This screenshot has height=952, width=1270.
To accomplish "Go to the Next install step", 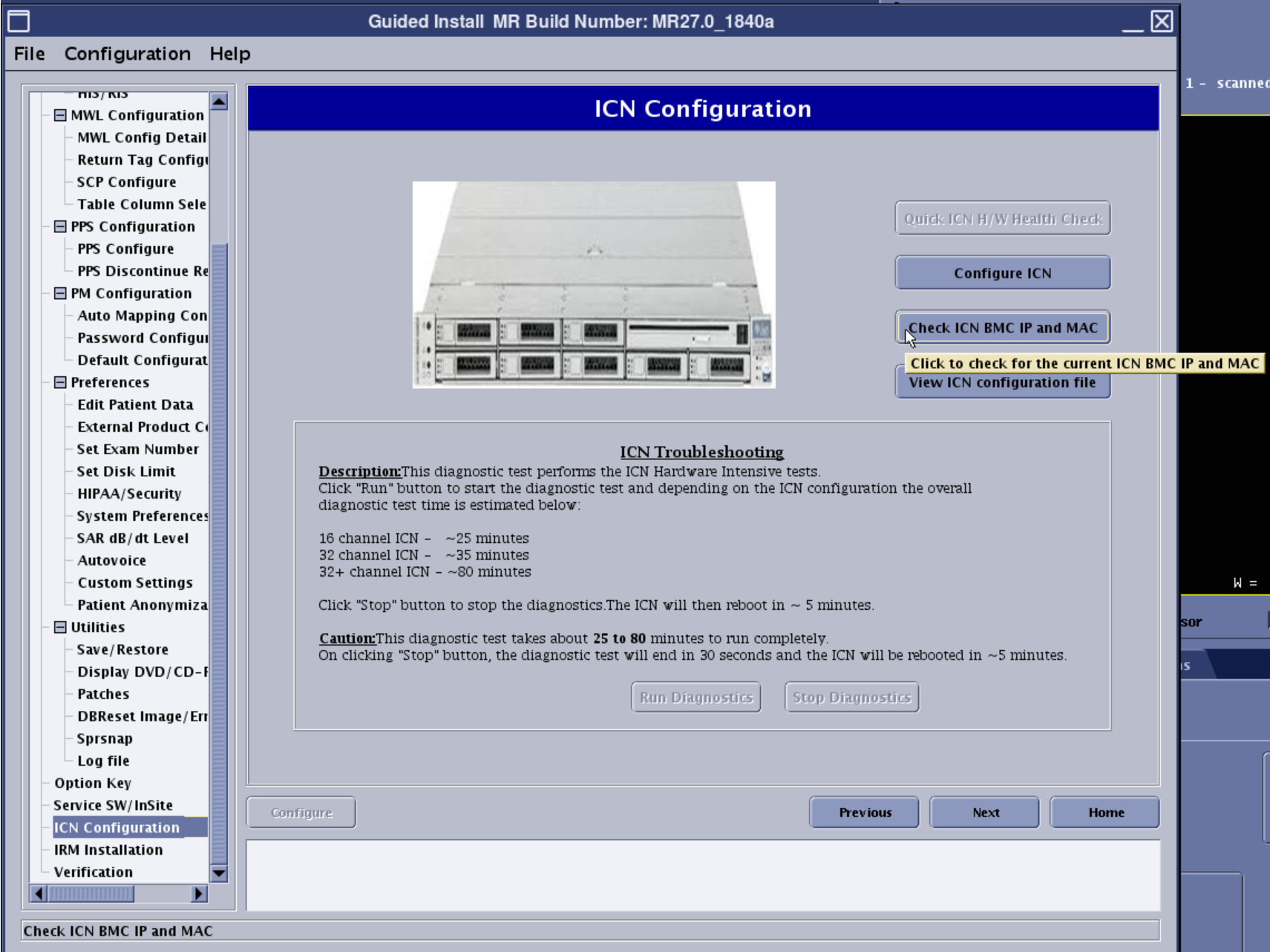I will click(984, 813).
